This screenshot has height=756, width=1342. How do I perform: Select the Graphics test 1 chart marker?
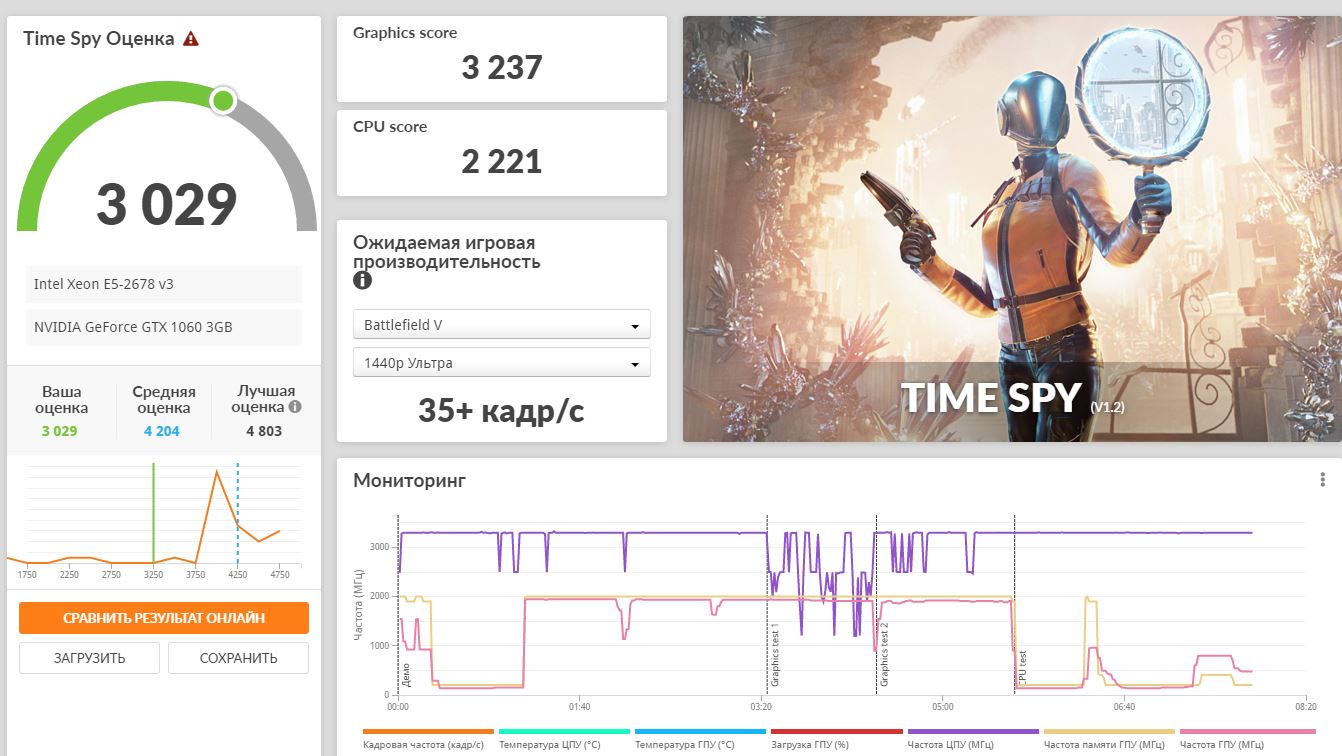coord(774,655)
